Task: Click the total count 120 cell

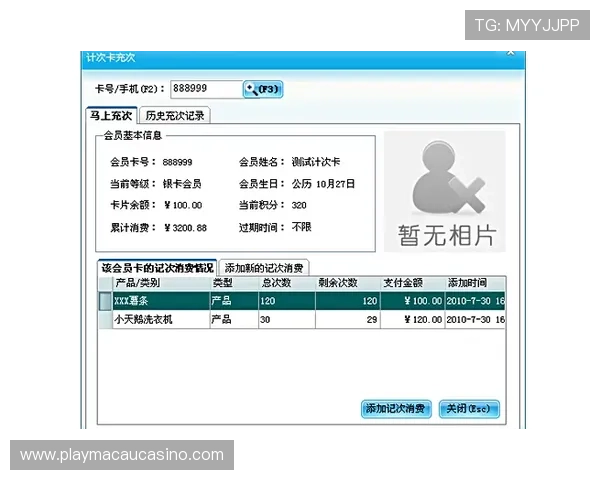Action: (287, 301)
